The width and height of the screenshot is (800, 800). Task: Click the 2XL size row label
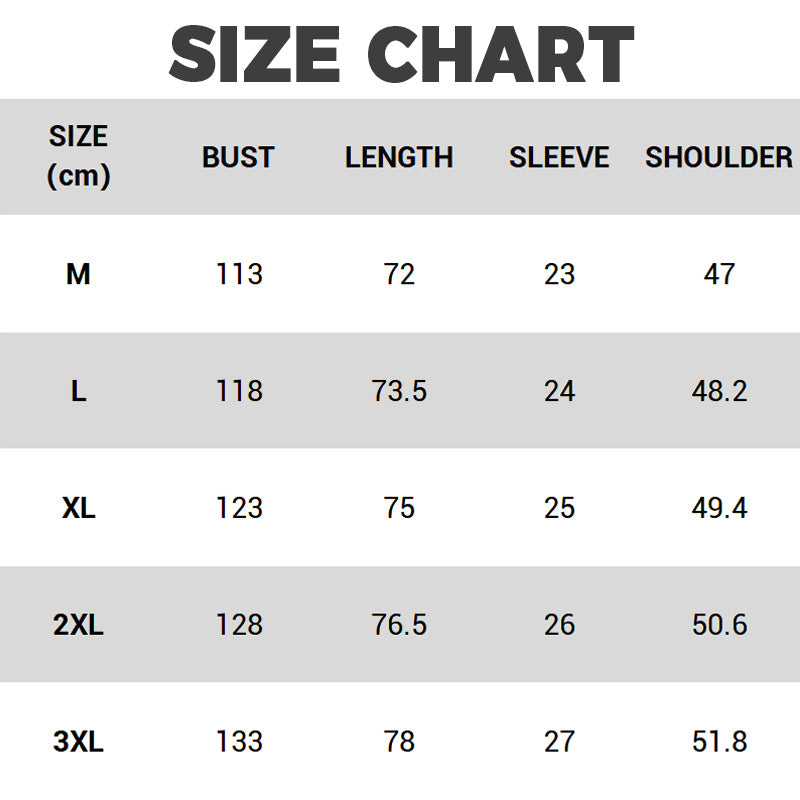pyautogui.click(x=78, y=625)
